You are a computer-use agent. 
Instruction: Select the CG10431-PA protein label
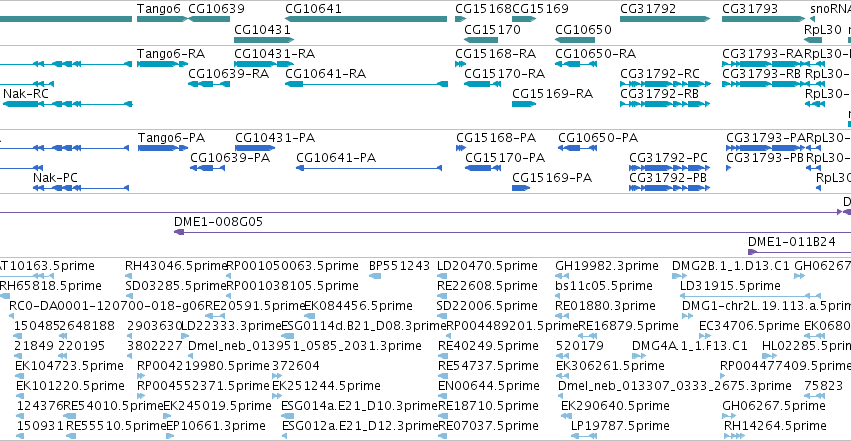point(275,138)
